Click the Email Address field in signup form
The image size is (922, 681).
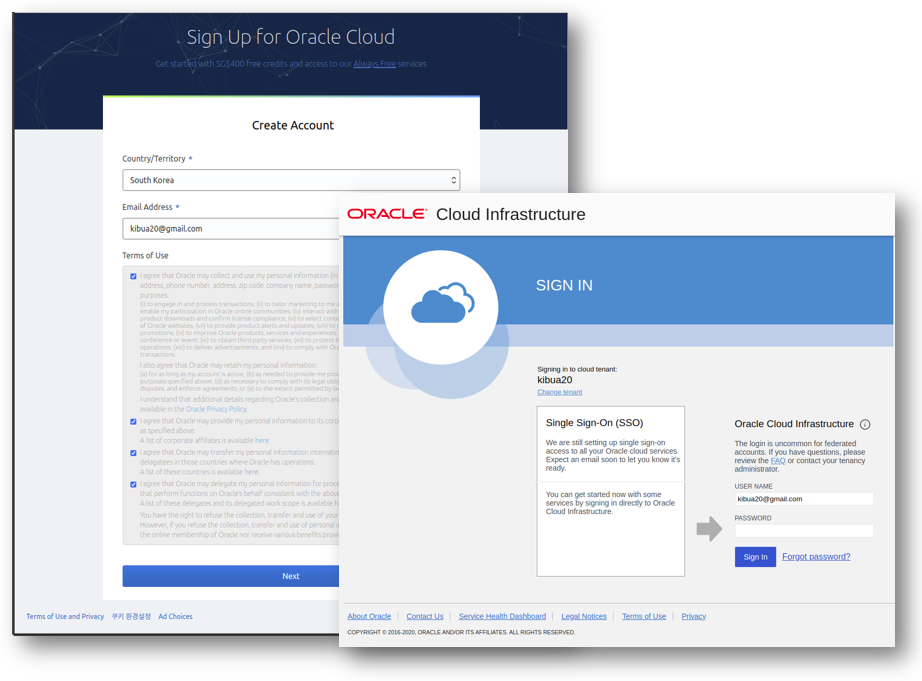(x=230, y=229)
